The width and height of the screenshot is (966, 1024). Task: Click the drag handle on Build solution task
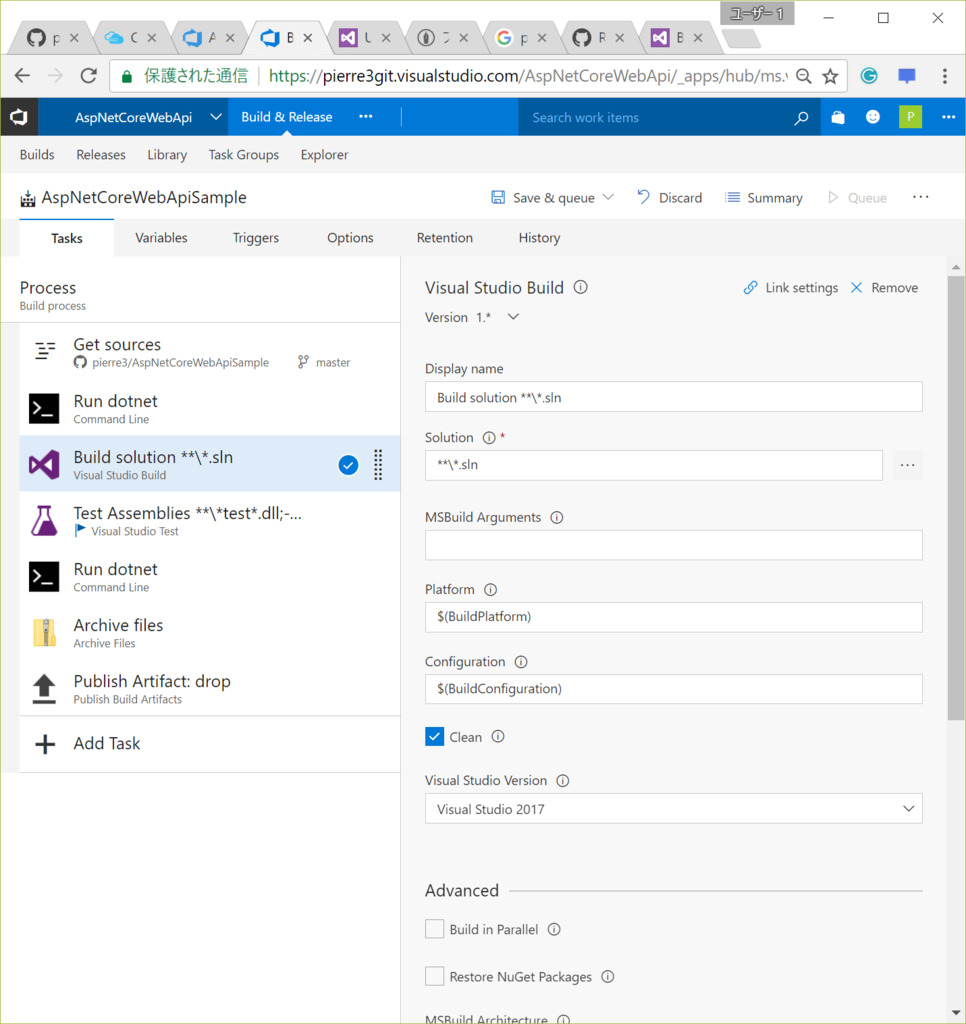[378, 464]
